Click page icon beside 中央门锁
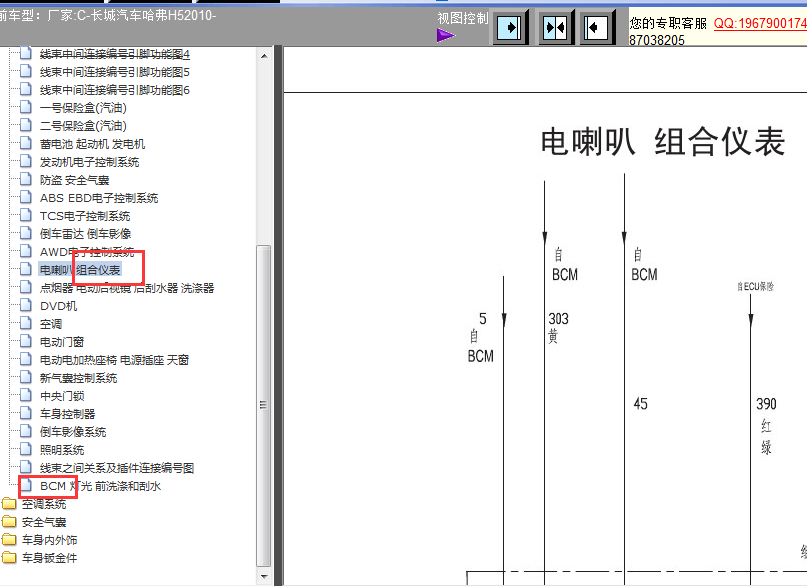807x586 pixels. point(26,395)
